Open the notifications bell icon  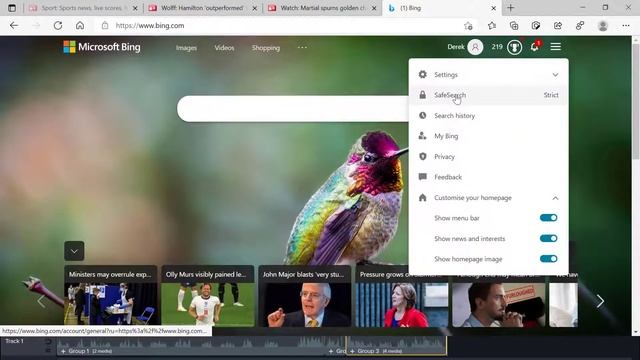pos(535,47)
